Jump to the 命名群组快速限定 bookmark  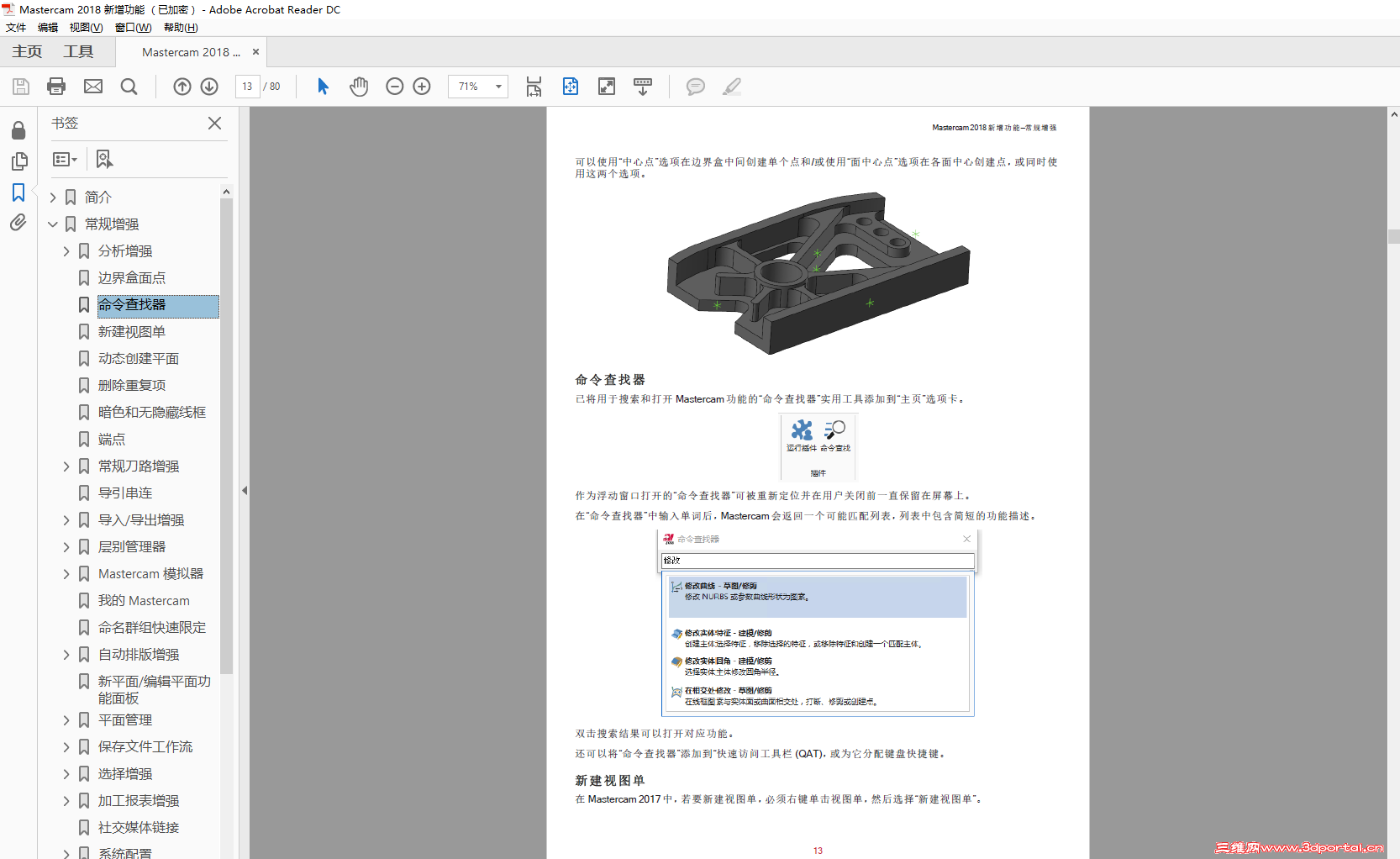point(152,628)
